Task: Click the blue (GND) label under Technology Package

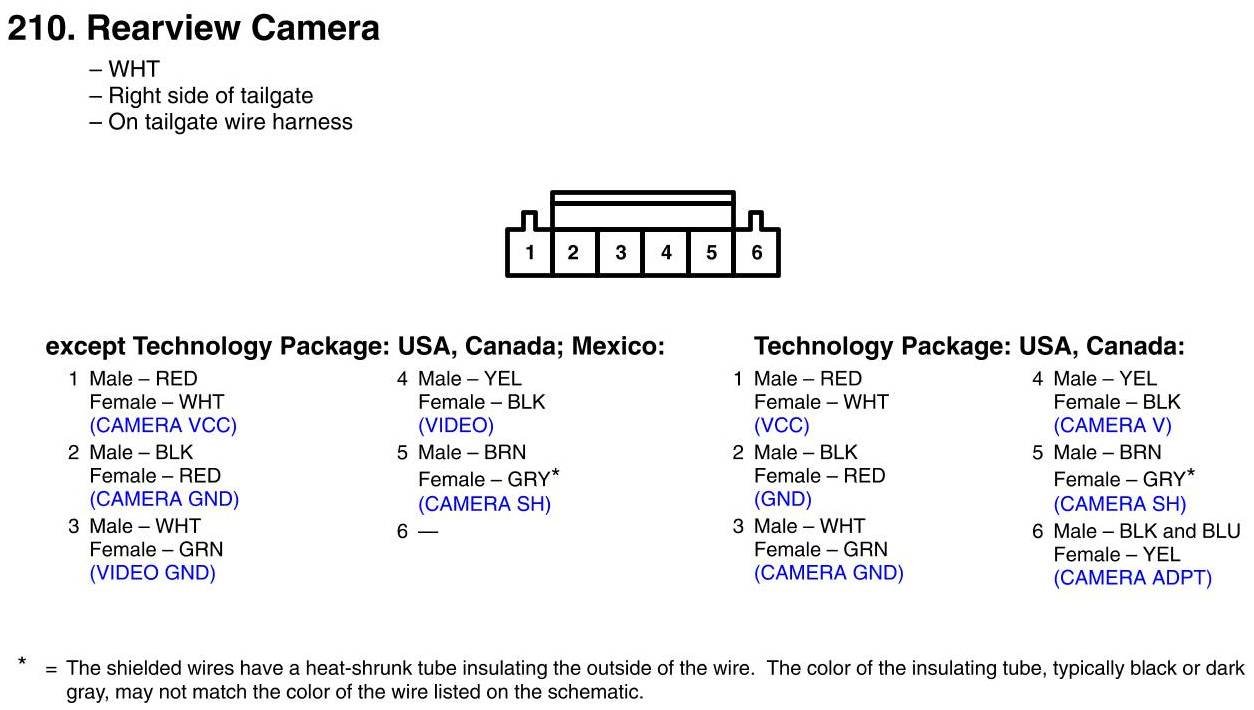Action: [782, 499]
